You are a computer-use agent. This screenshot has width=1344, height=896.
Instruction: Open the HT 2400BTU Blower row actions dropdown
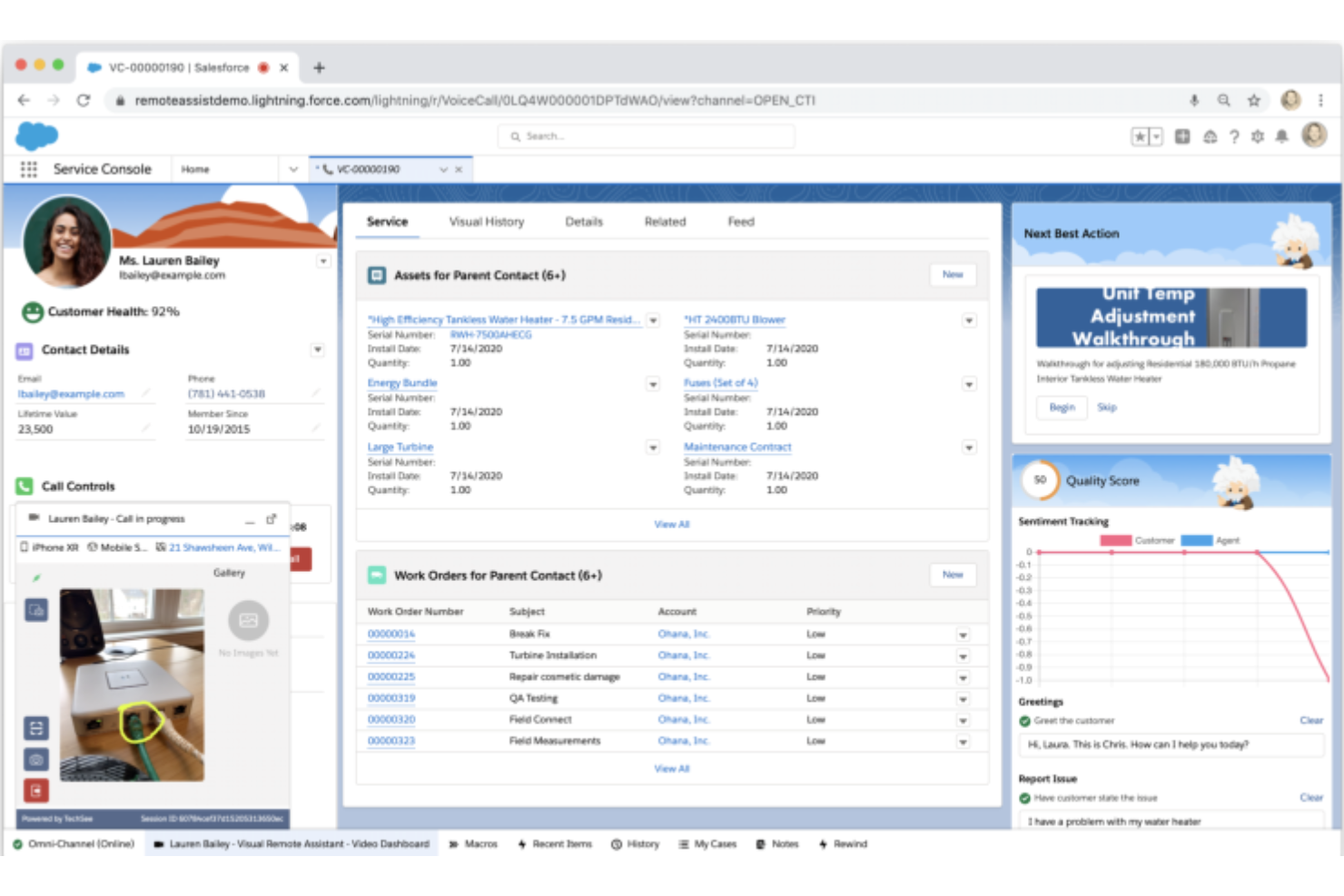click(969, 320)
